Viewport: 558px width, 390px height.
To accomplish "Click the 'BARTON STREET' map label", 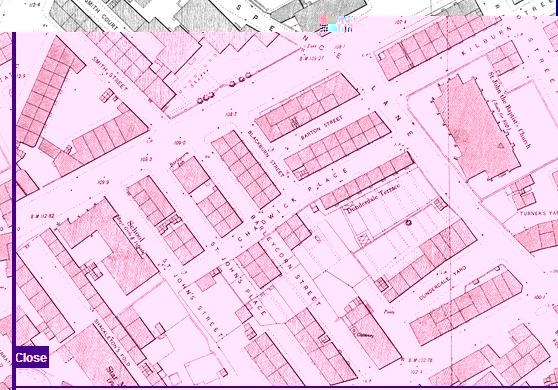I will click(x=322, y=127).
